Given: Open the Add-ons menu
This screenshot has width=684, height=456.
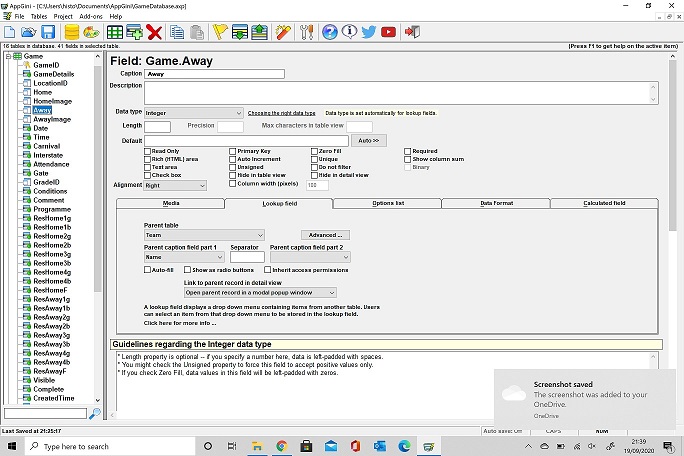Looking at the screenshot, I should coord(91,17).
